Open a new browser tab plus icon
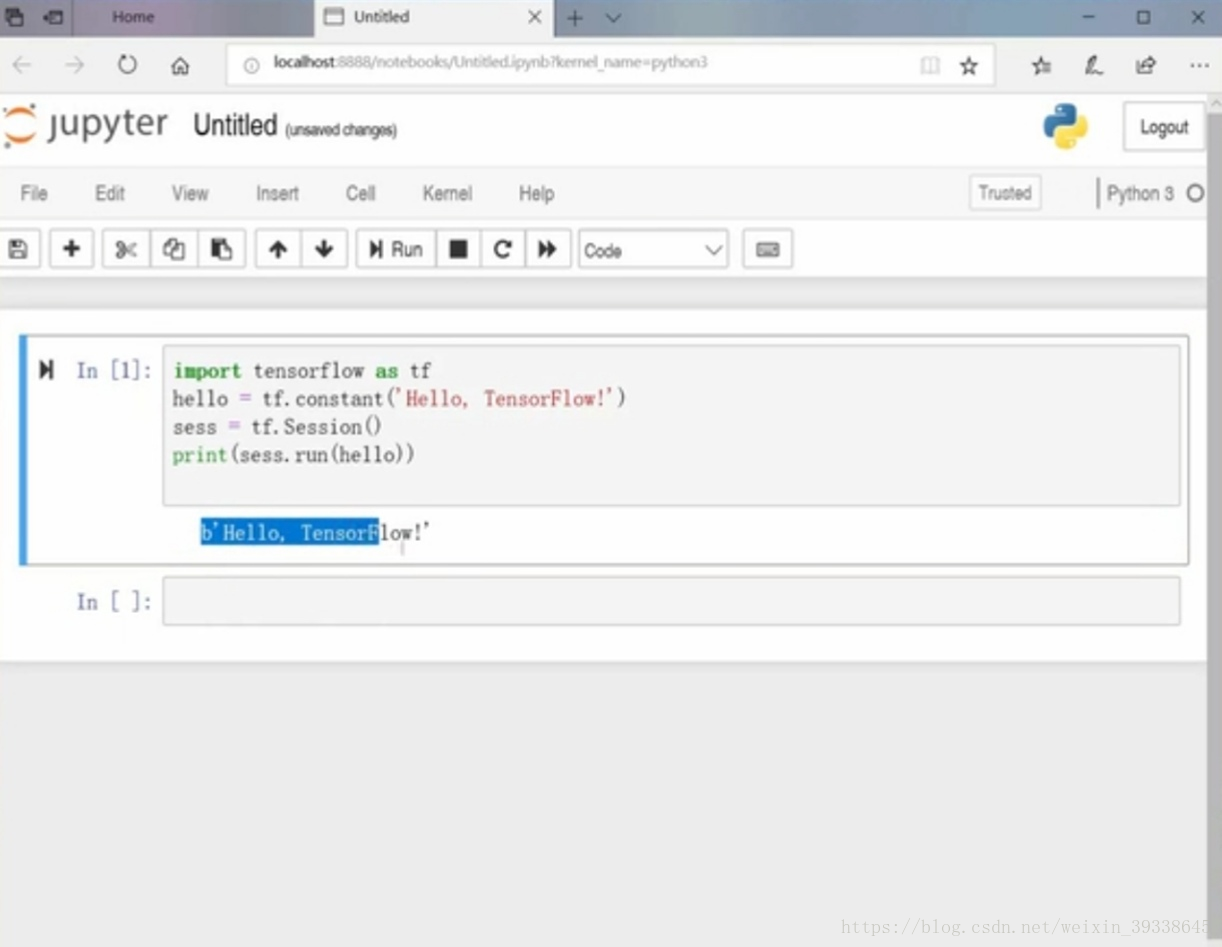 pyautogui.click(x=575, y=18)
